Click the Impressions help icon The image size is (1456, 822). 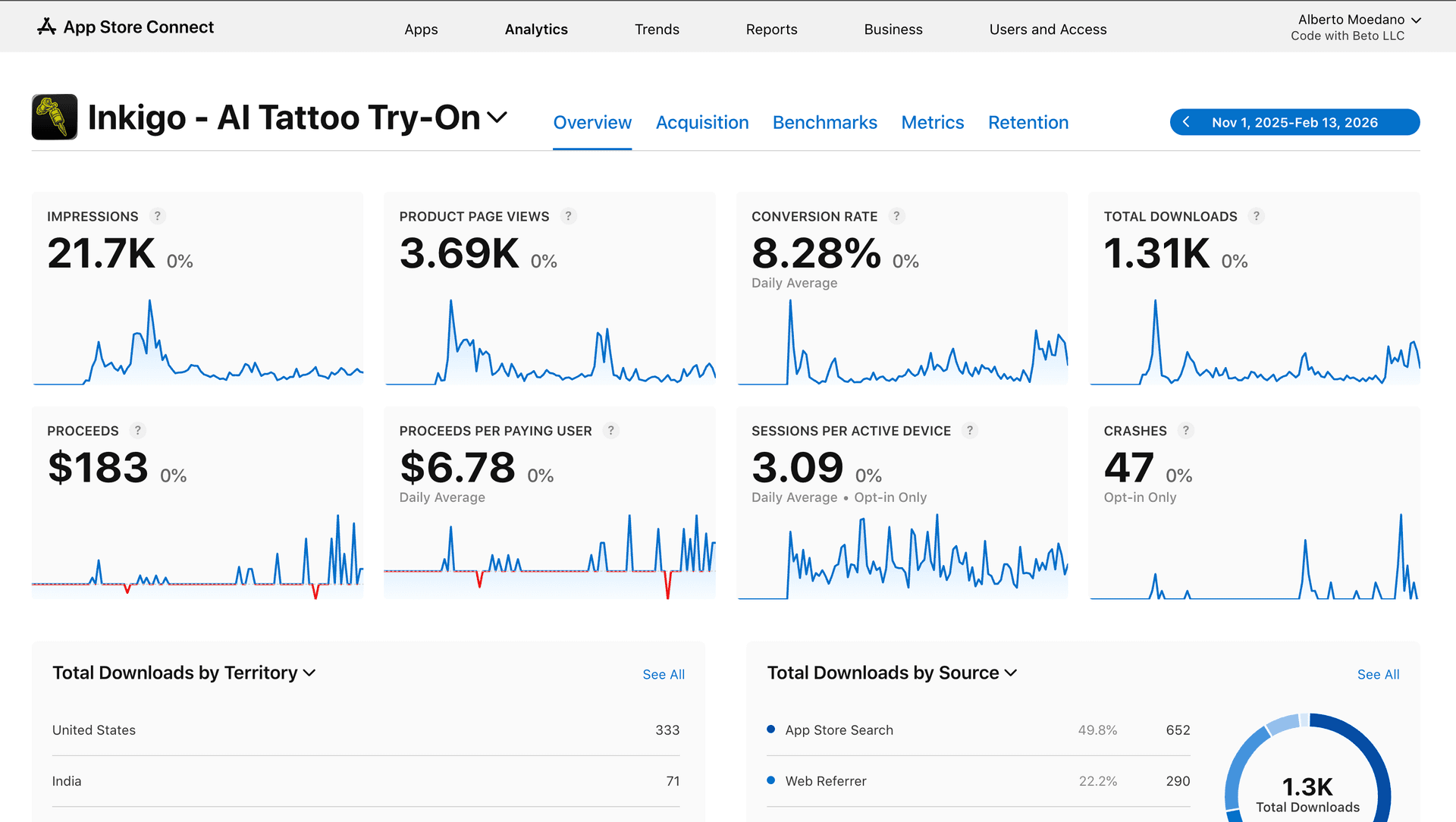[157, 216]
